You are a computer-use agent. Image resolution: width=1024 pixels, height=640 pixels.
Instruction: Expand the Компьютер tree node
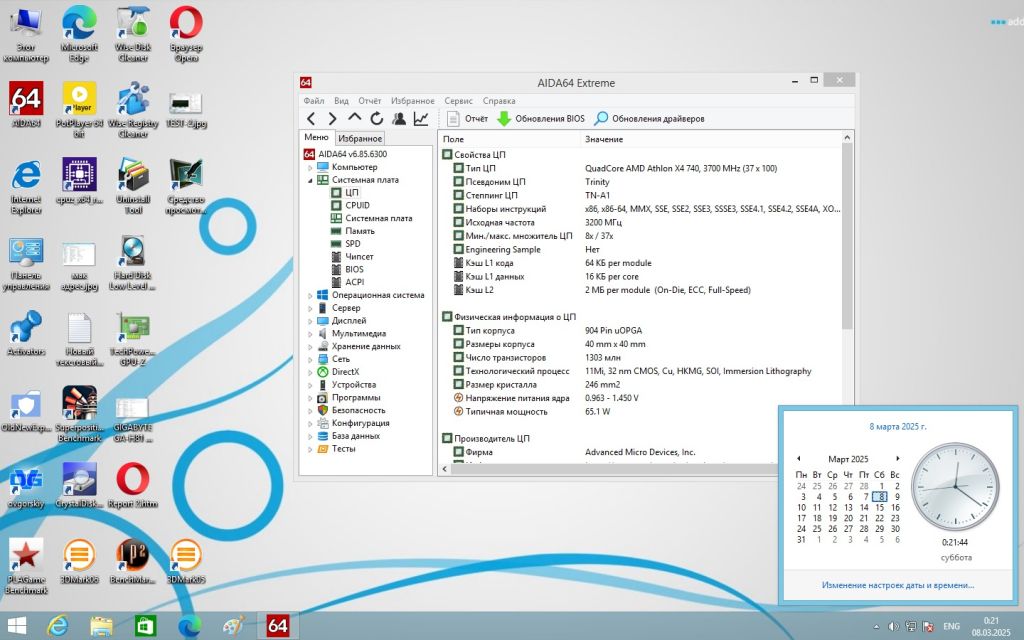click(x=310, y=168)
